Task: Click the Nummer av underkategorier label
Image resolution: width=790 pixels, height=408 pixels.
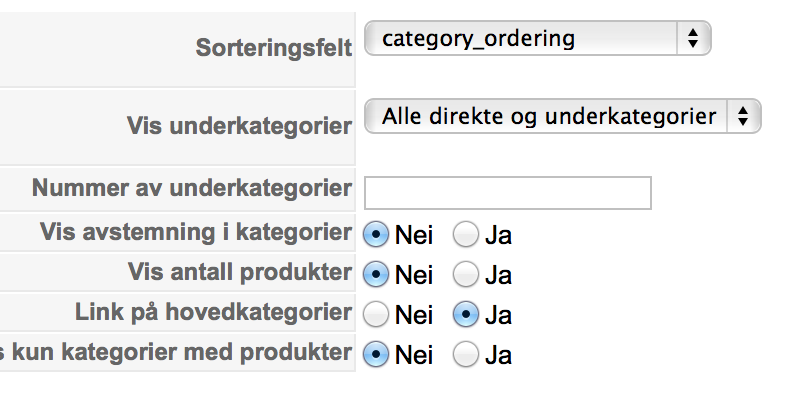Action: [x=192, y=188]
